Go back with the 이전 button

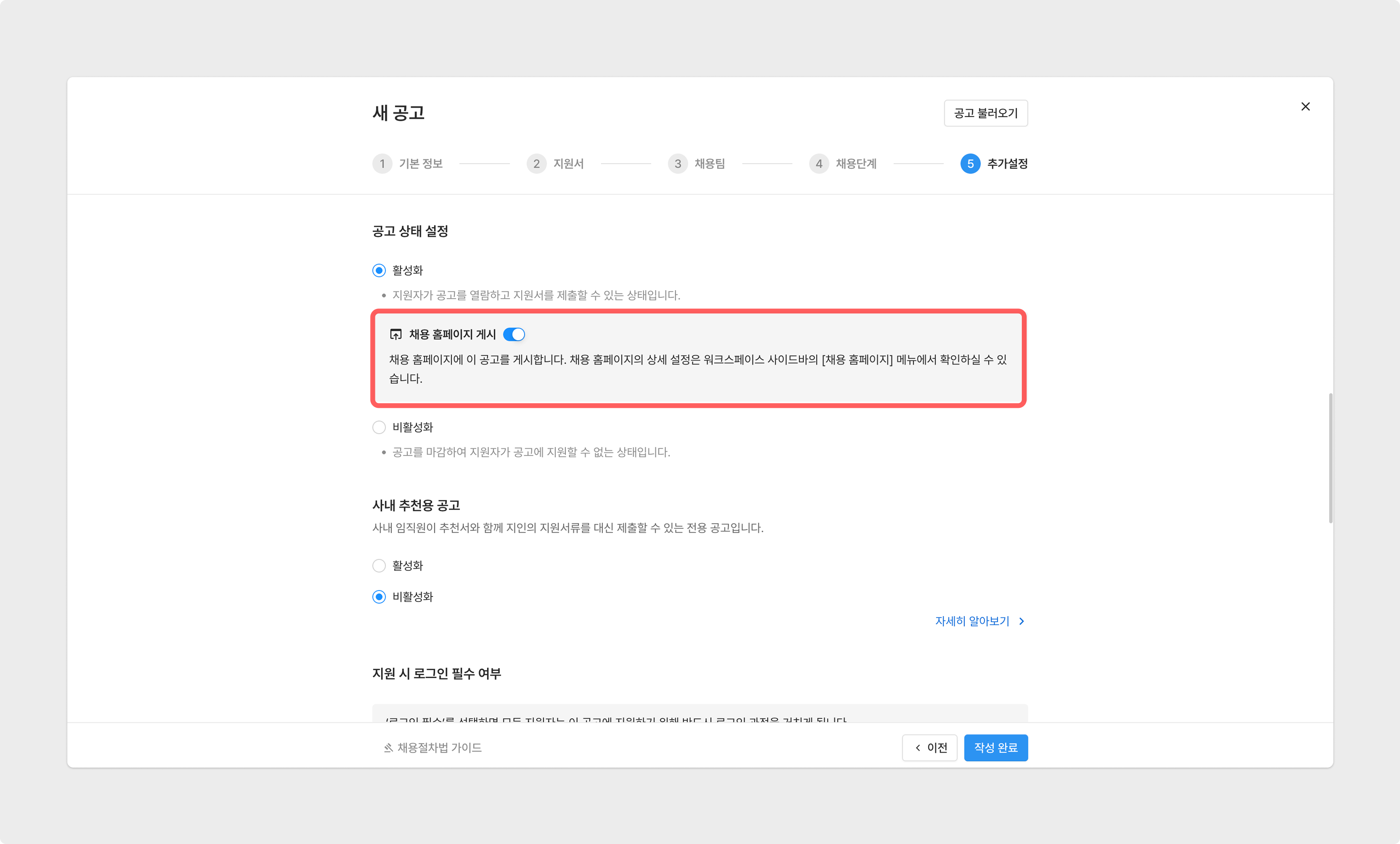point(930,747)
